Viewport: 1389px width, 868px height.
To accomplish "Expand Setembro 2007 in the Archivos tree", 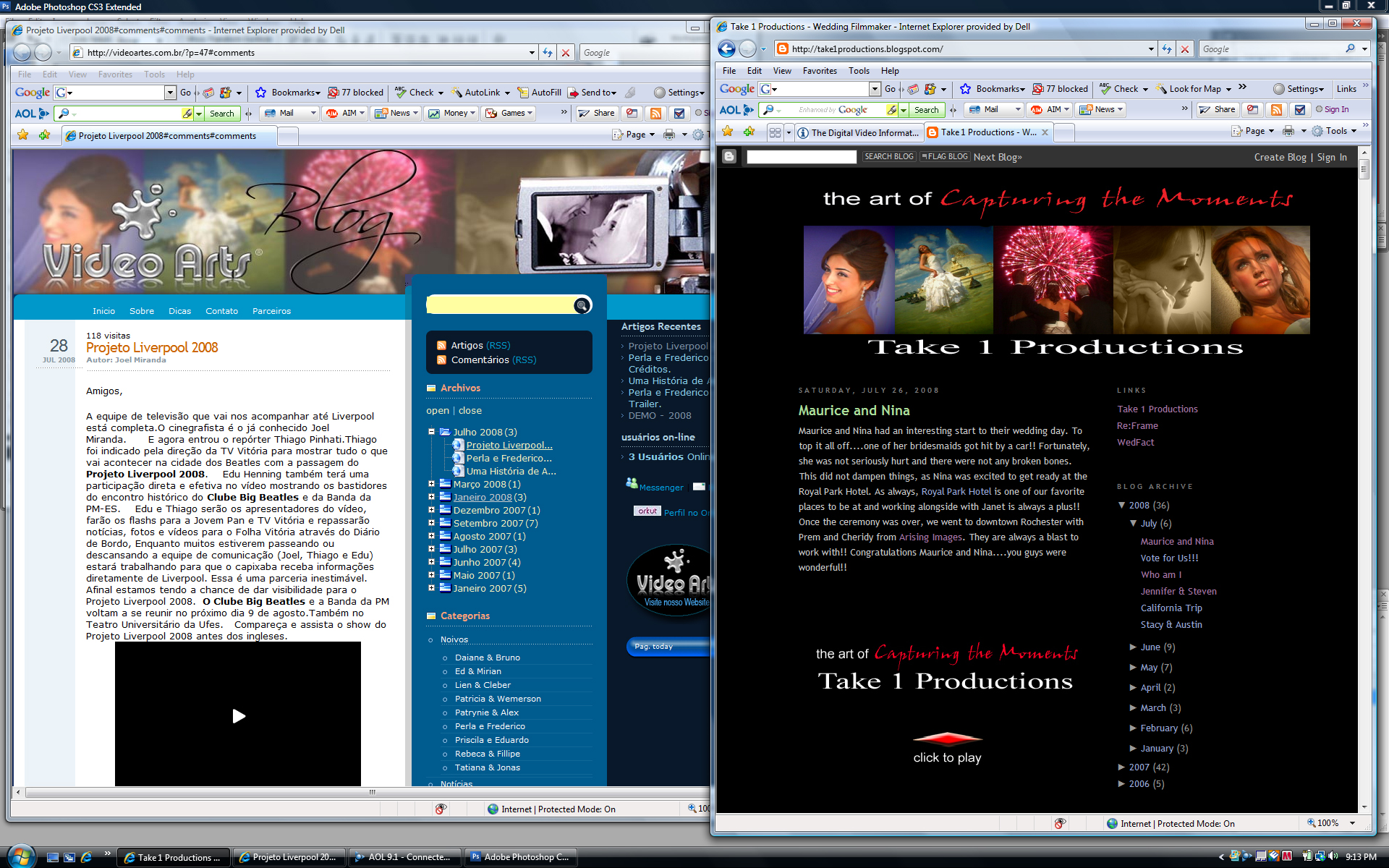I will click(431, 523).
